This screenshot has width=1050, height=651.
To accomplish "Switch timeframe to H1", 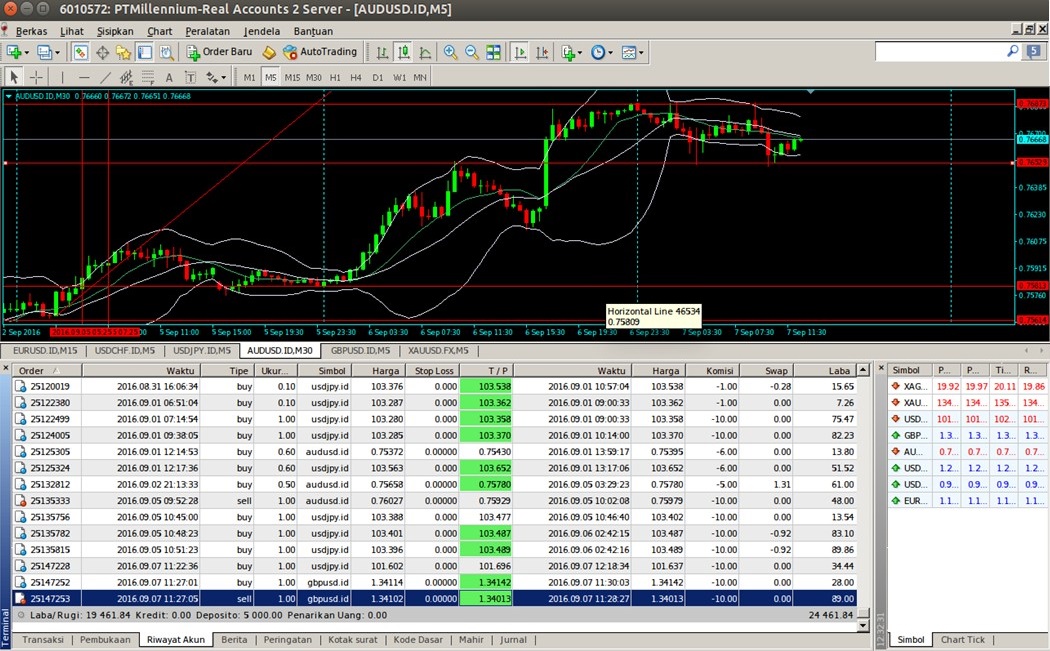I will (335, 78).
